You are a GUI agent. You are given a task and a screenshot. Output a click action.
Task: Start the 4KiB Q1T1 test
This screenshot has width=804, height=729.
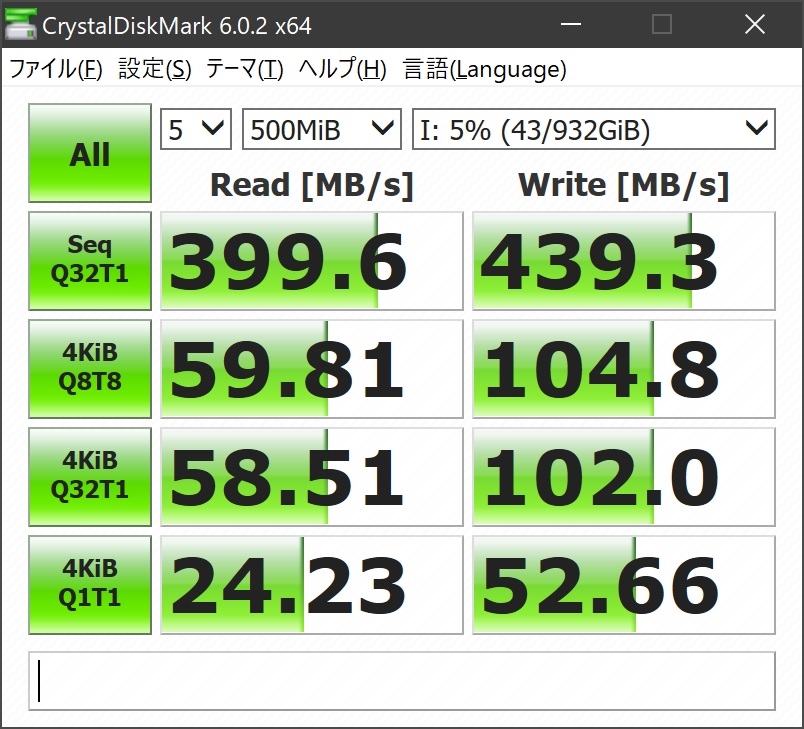point(90,585)
